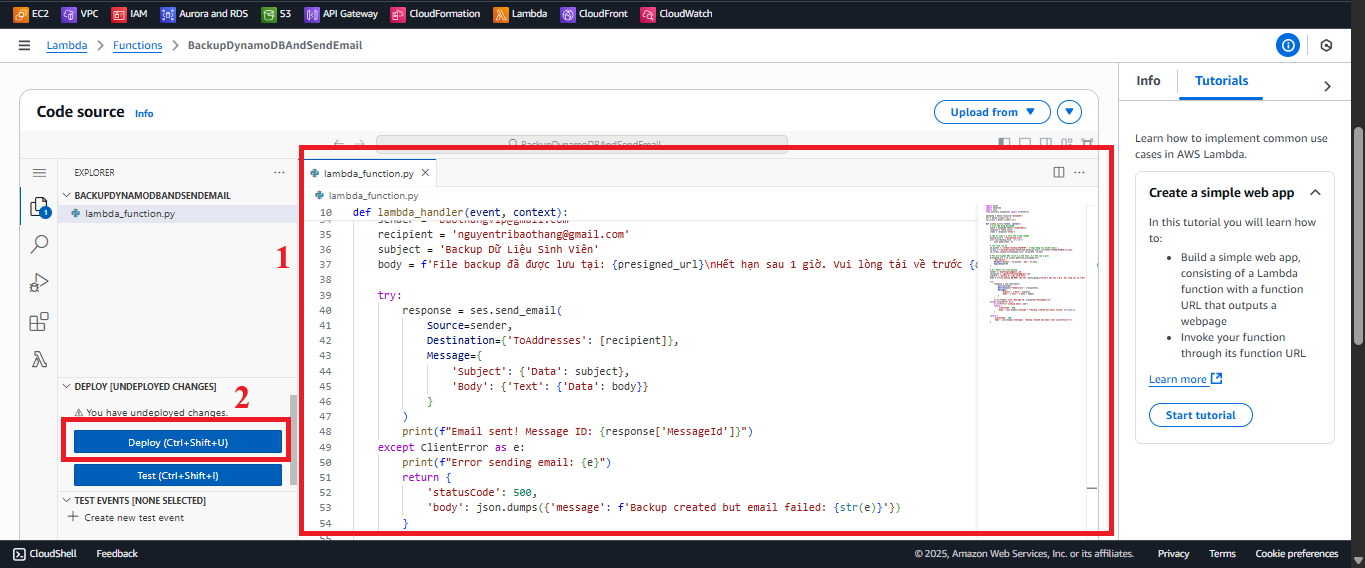Open the Lambda shortcut in favorites bar
Image resolution: width=1365 pixels, height=568 pixels.
coord(522,14)
